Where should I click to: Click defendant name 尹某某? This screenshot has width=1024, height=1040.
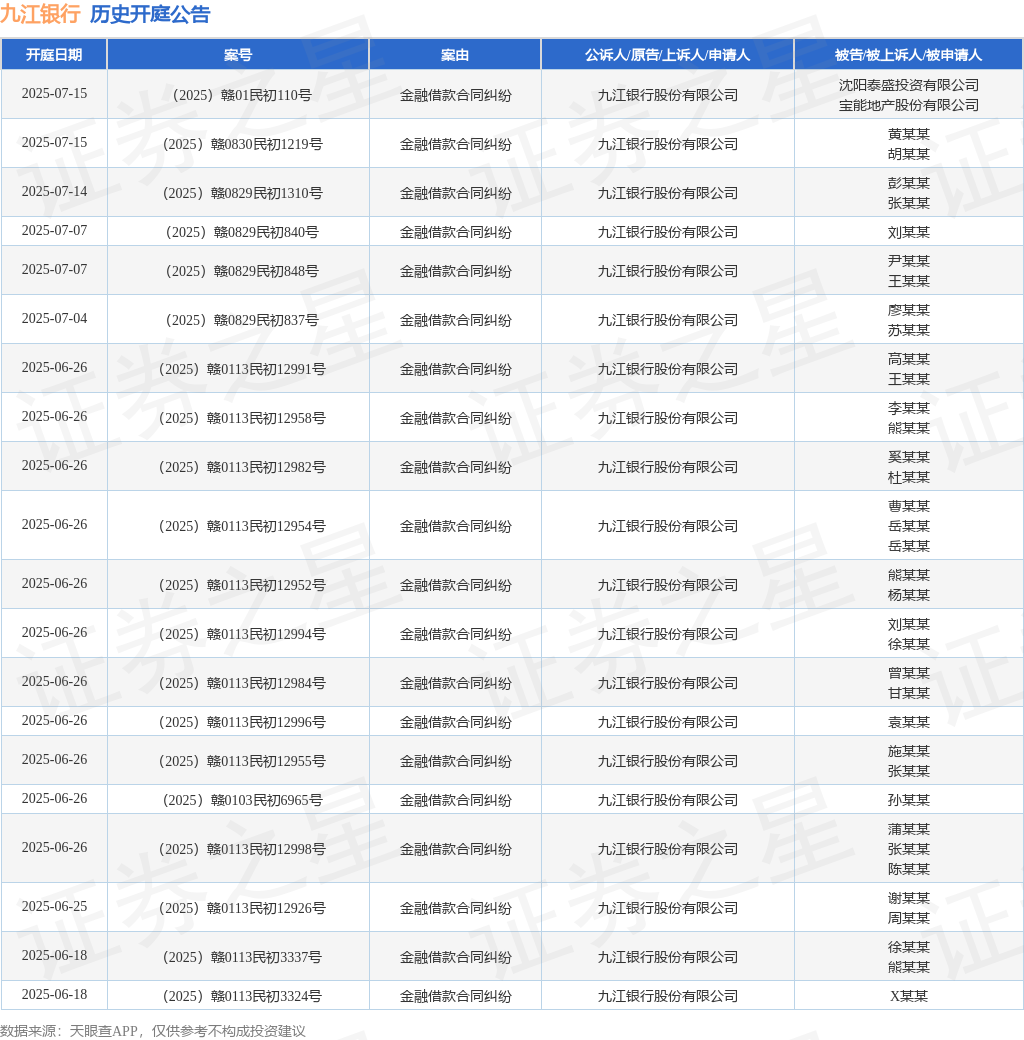coord(909,262)
